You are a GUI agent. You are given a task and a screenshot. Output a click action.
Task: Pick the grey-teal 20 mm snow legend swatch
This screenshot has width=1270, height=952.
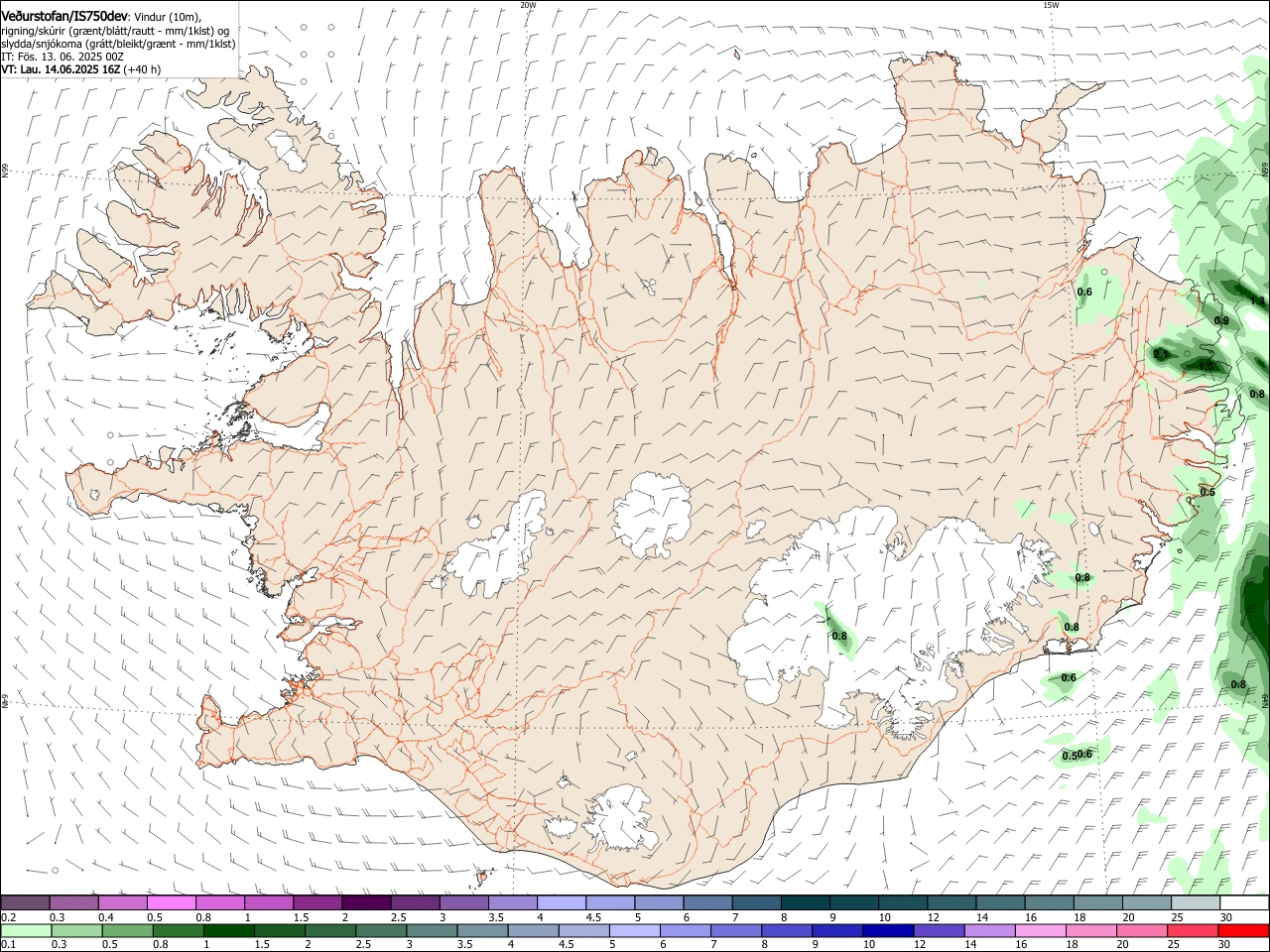[1148, 902]
